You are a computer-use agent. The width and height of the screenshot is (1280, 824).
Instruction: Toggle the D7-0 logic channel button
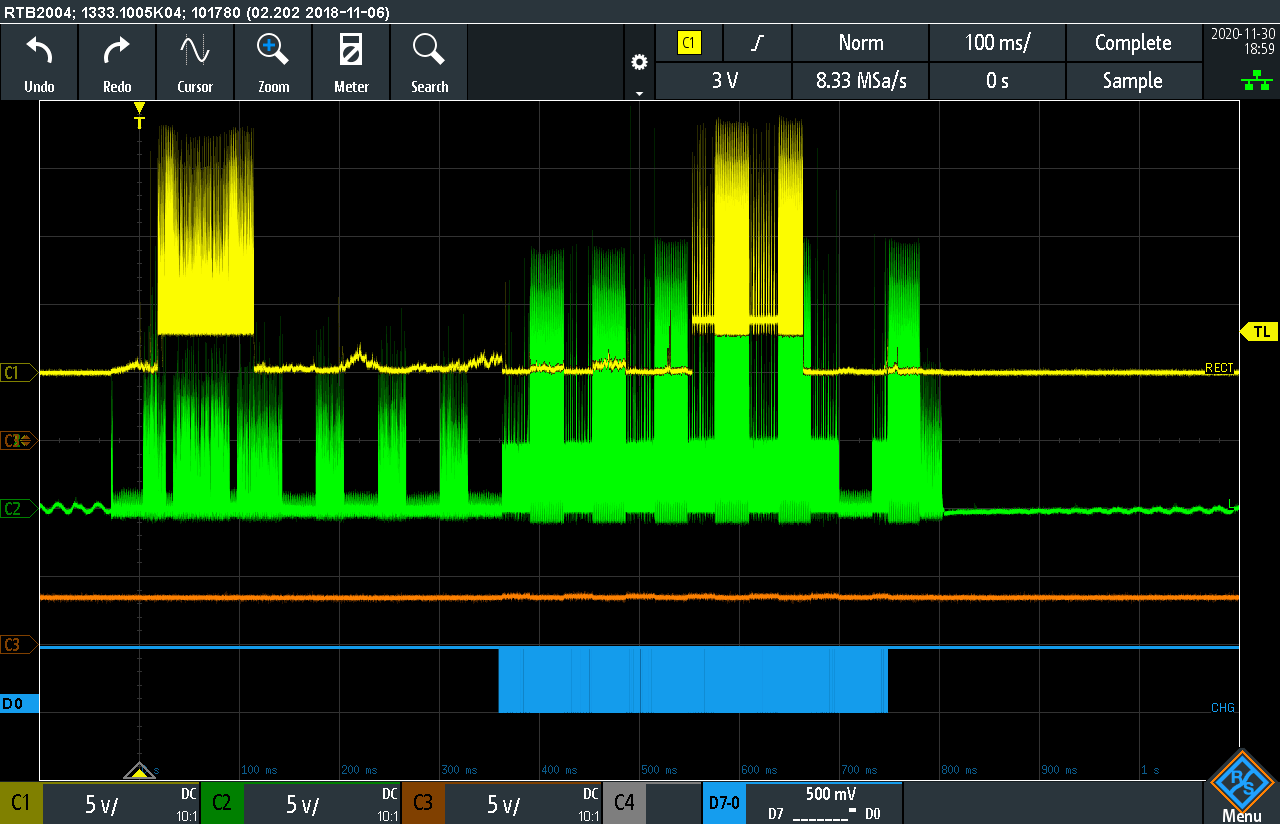click(724, 803)
